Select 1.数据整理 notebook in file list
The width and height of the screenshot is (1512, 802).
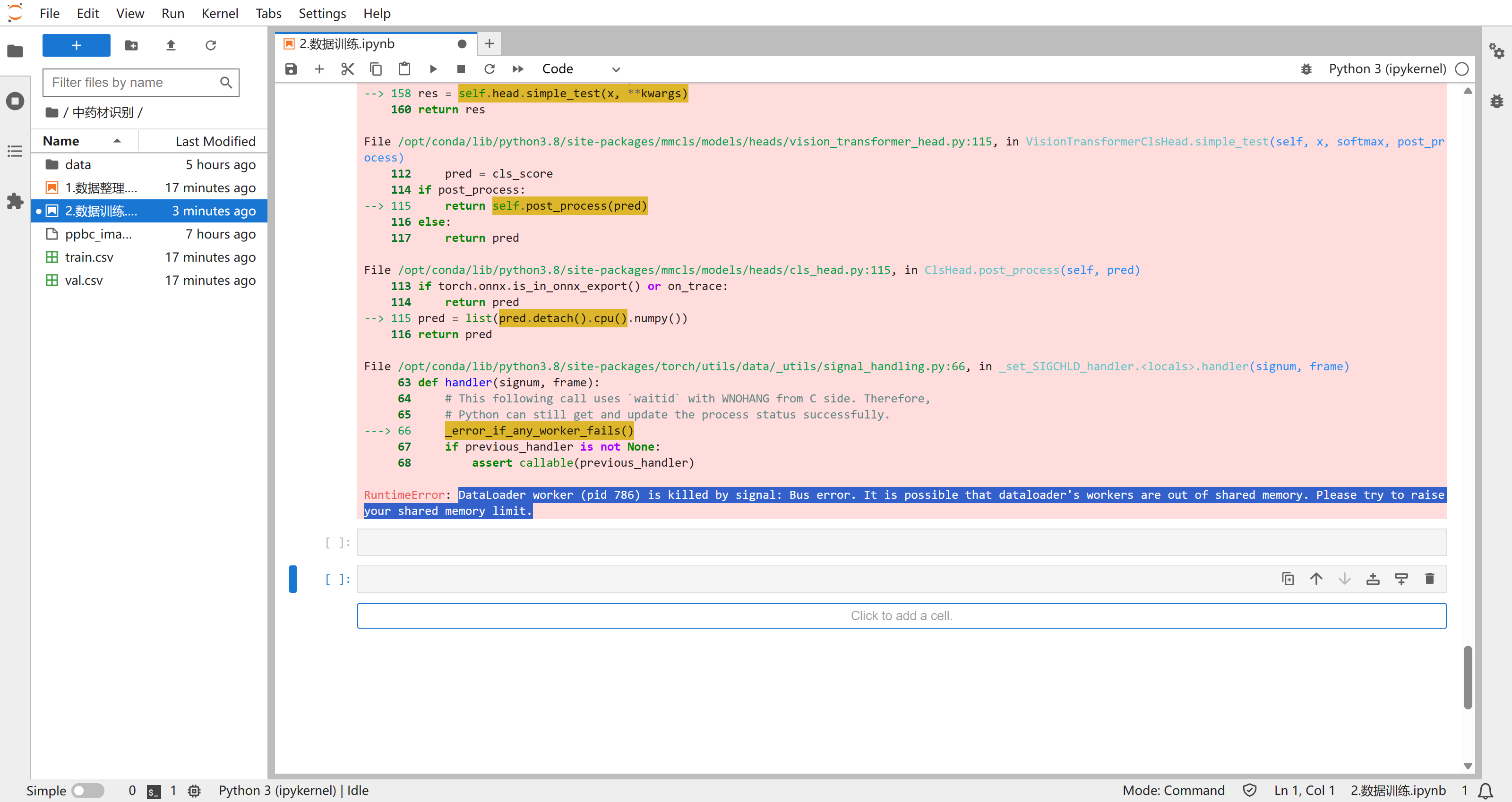coord(150,188)
